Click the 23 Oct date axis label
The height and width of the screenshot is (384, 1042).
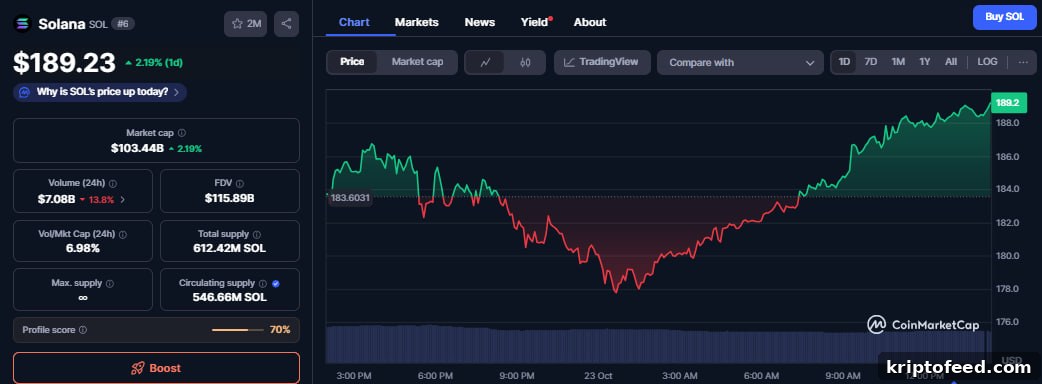(598, 376)
